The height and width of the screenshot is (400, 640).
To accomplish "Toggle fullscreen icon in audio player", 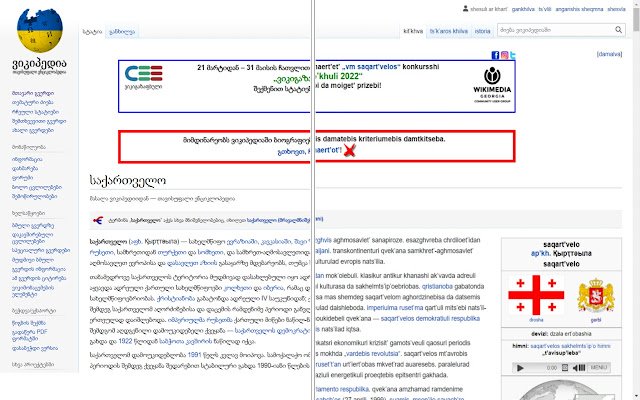I will pos(565,368).
